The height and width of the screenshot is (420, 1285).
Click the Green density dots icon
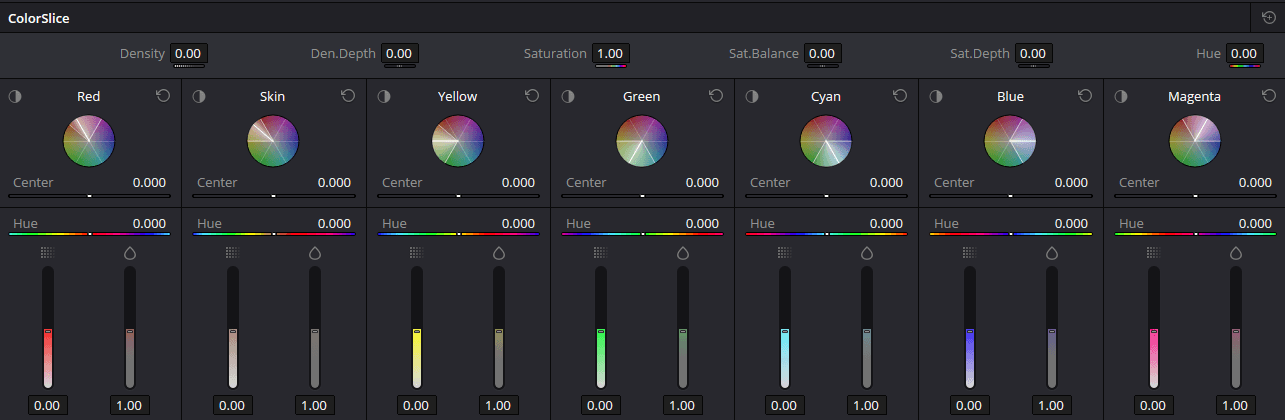click(600, 253)
